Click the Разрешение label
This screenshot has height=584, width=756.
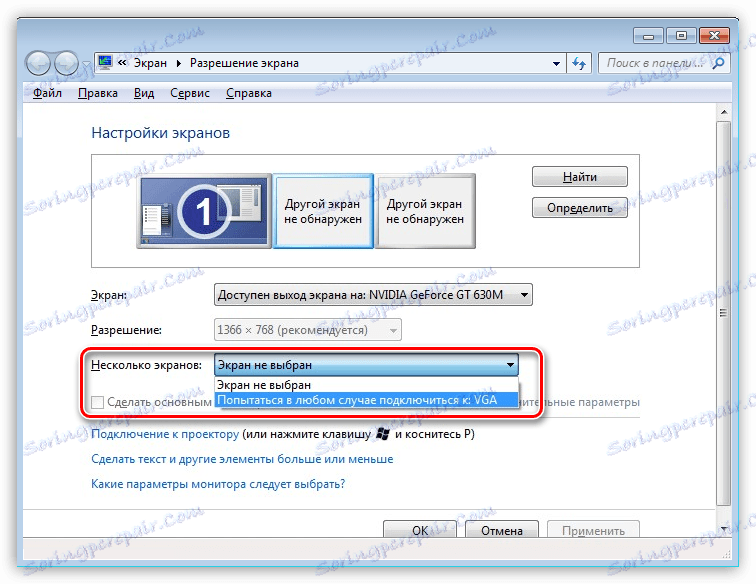point(126,330)
